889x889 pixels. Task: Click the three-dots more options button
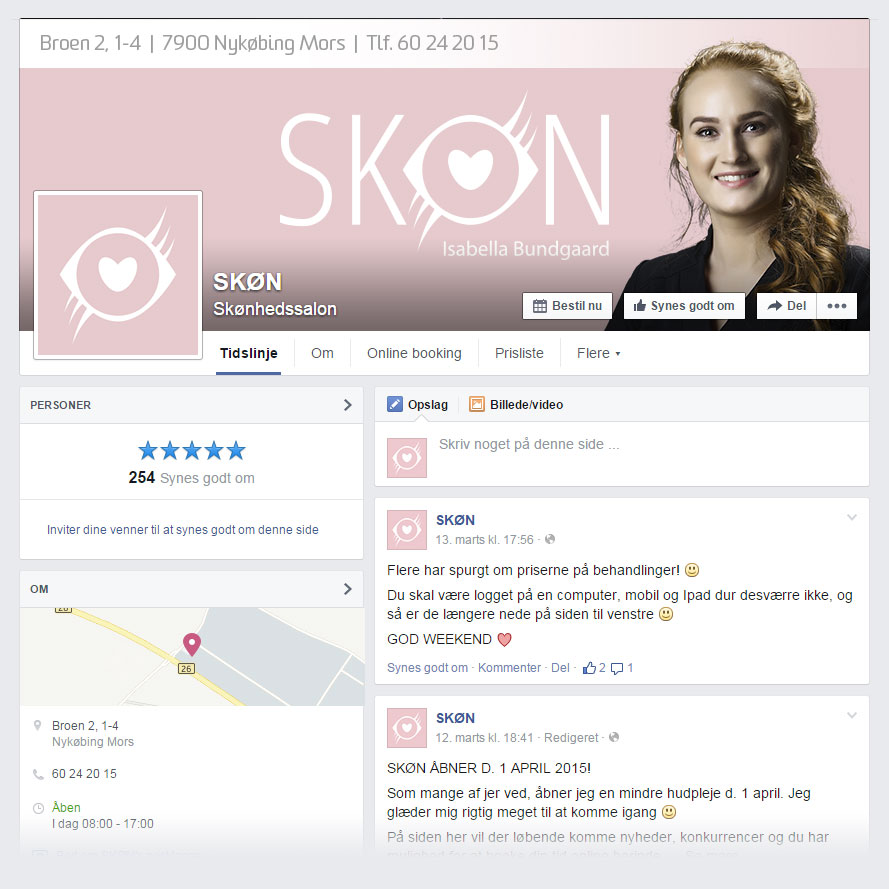coord(836,306)
